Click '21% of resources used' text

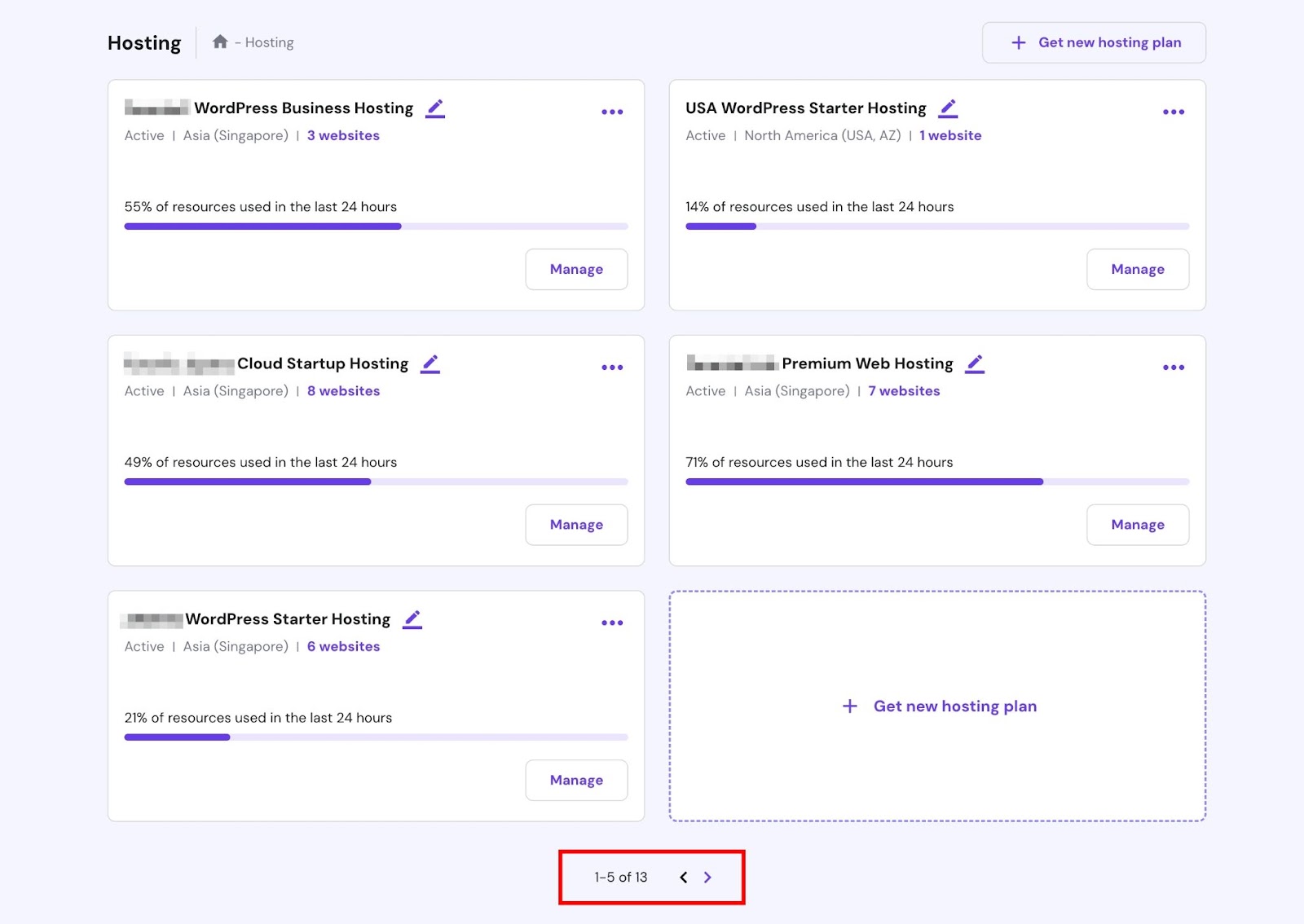(x=258, y=718)
